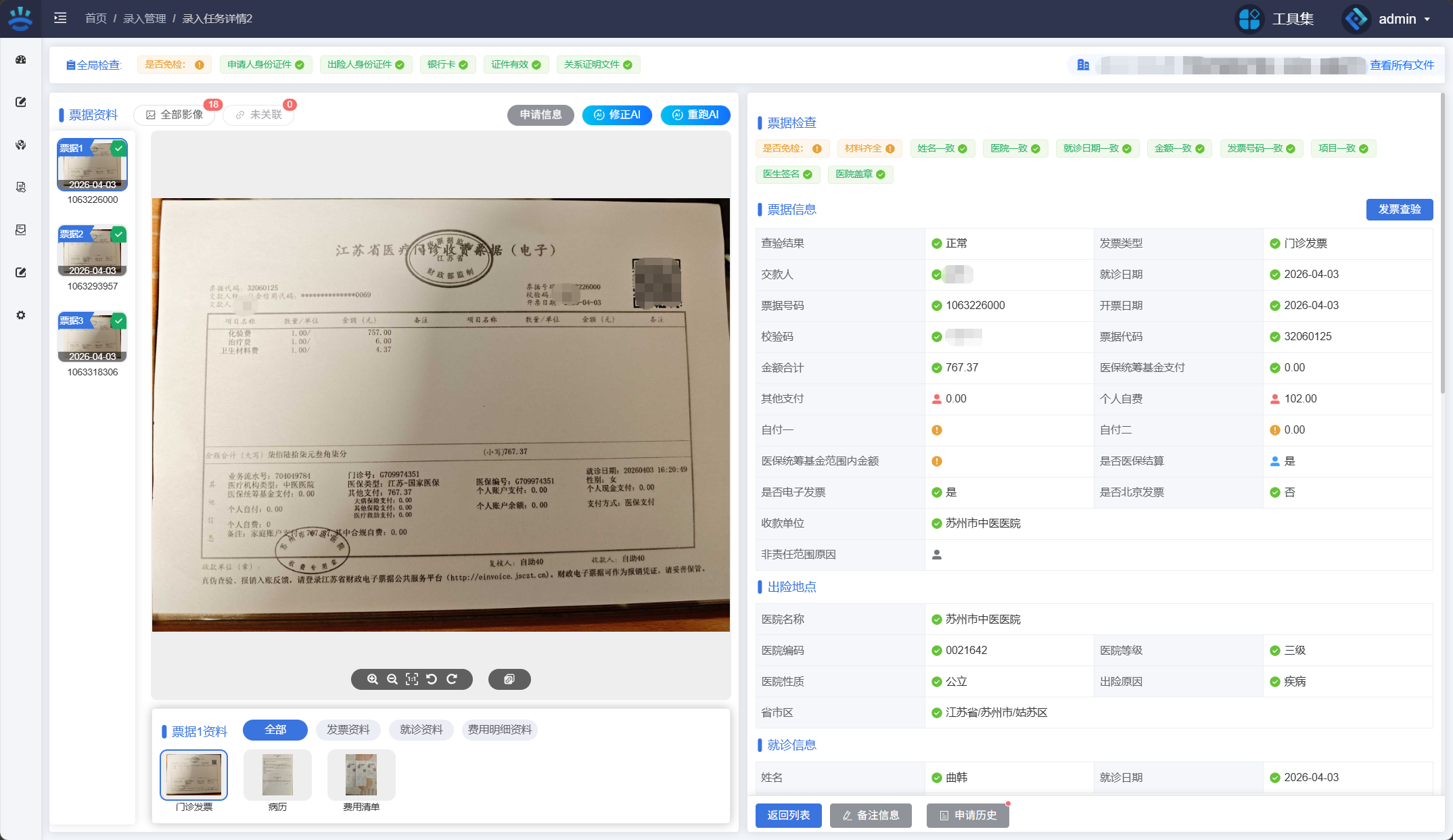Zoom out of the invoice image
Image resolution: width=1453 pixels, height=840 pixels.
[392, 679]
